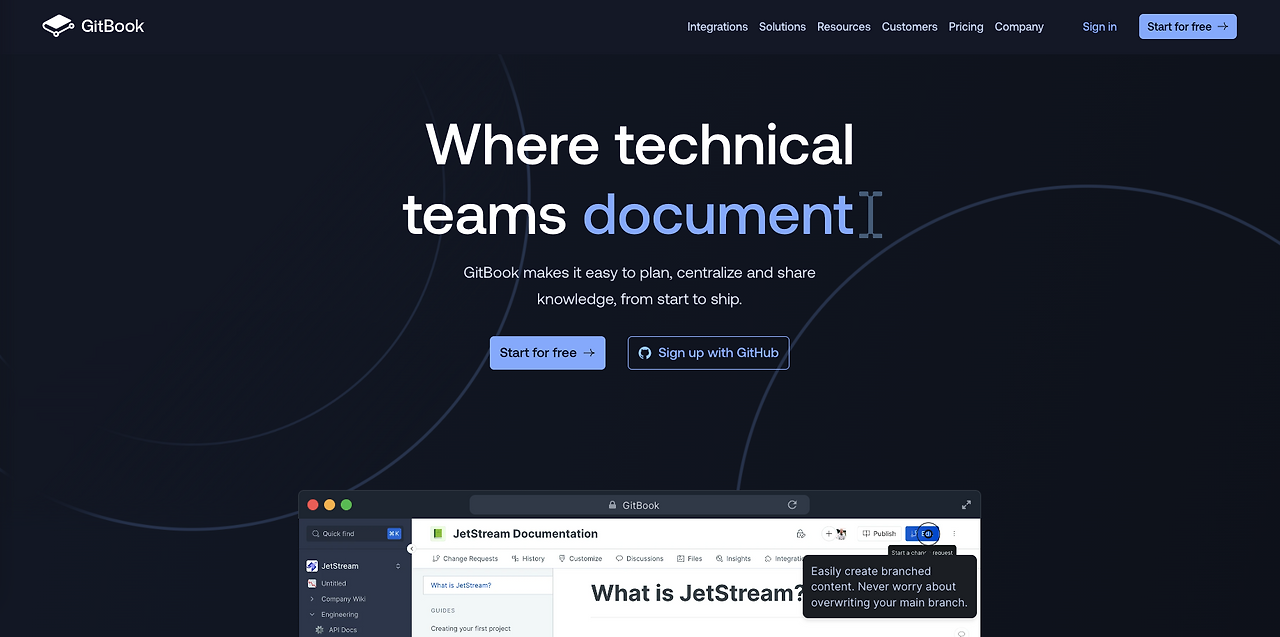Click the share lock icon near Publish
The height and width of the screenshot is (637, 1280).
(x=800, y=534)
